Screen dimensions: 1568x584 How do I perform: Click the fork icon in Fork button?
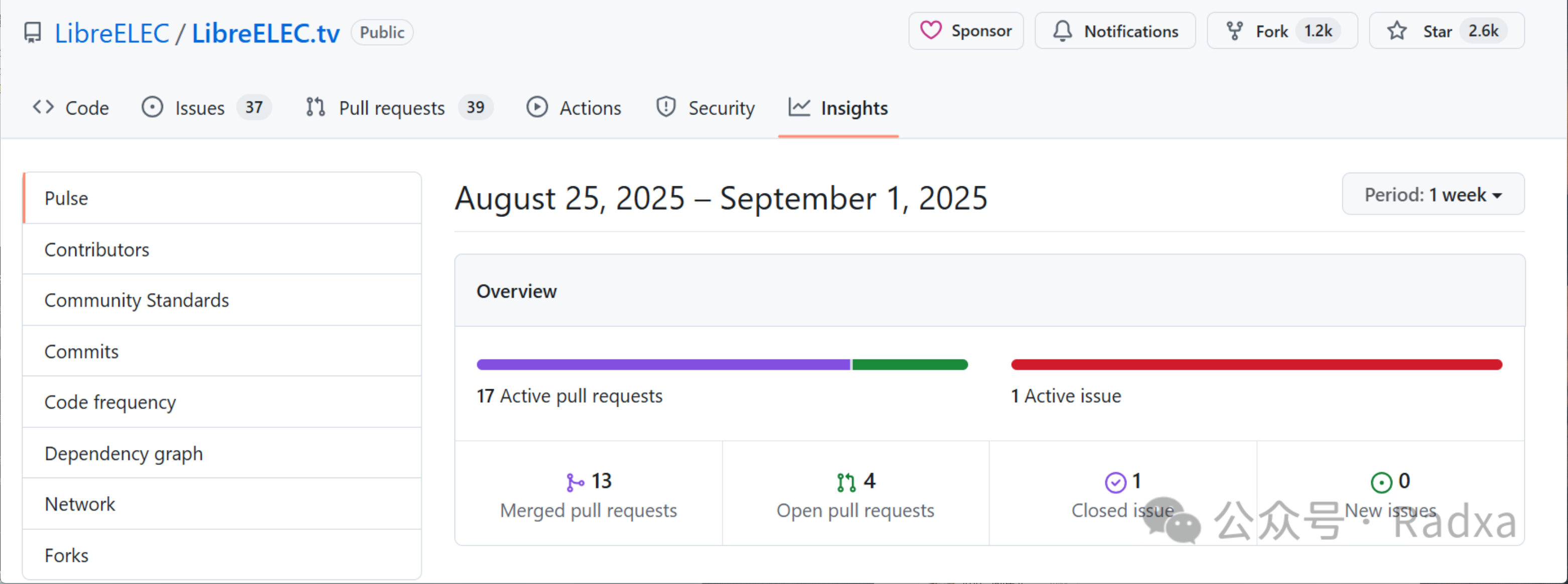point(1234,31)
